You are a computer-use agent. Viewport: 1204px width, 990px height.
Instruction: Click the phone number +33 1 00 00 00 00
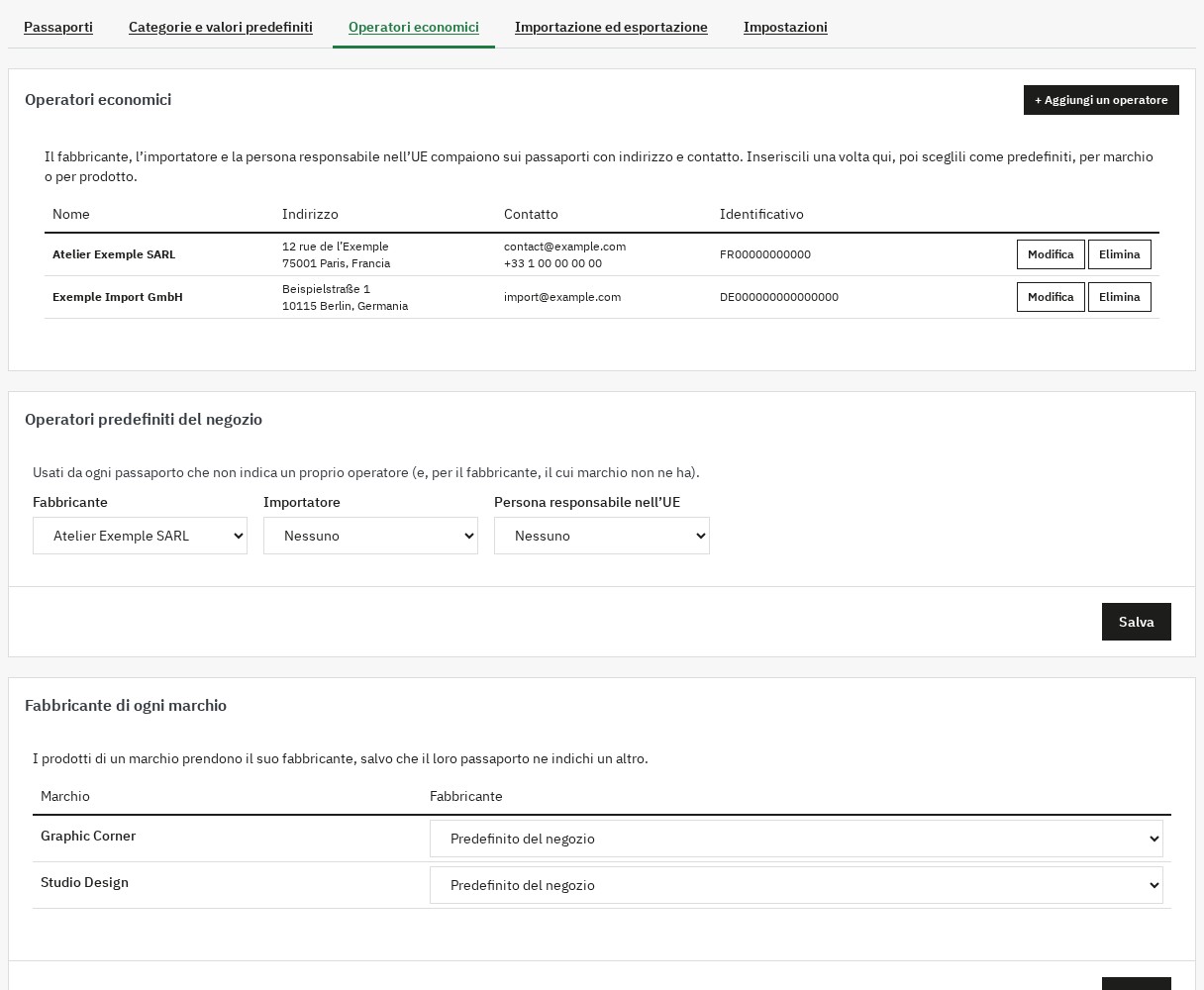click(x=552, y=263)
